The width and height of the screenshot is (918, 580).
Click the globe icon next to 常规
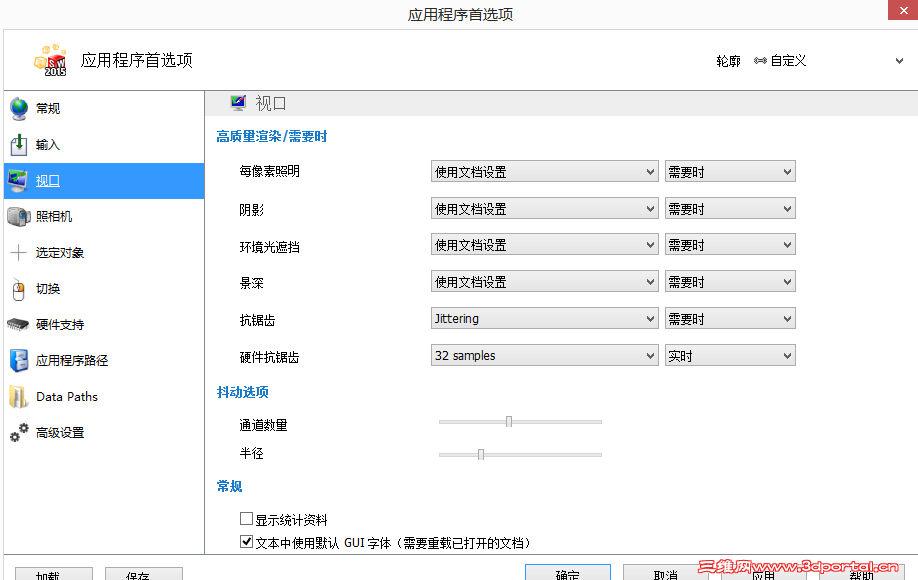click(19, 109)
